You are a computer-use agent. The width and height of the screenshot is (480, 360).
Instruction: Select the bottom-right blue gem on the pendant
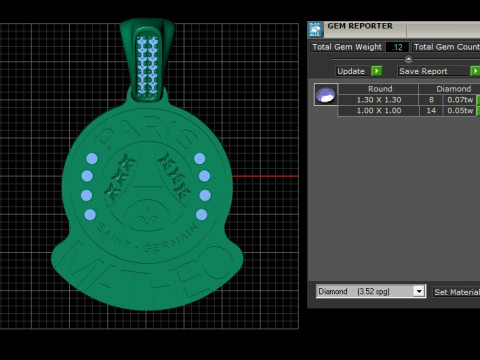coord(202,215)
